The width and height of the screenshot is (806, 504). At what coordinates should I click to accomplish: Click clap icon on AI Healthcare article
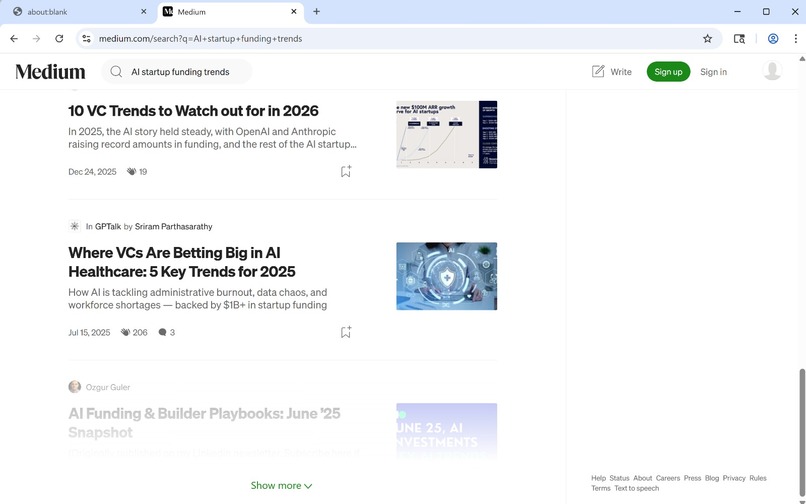125,332
